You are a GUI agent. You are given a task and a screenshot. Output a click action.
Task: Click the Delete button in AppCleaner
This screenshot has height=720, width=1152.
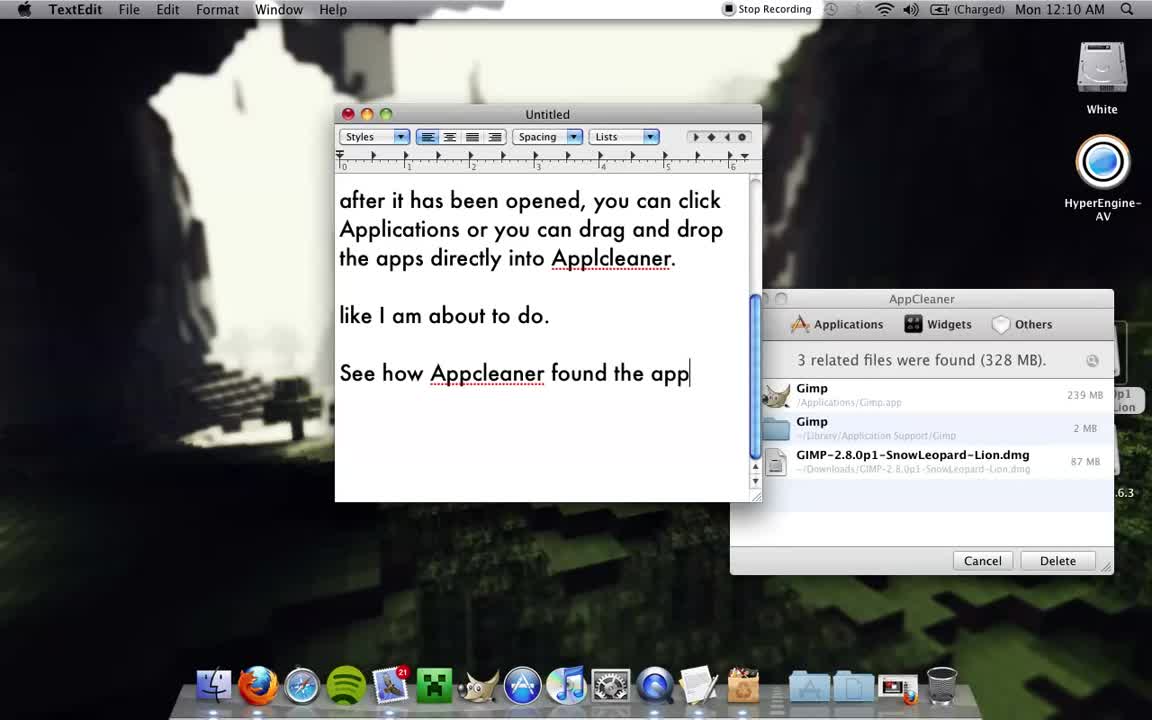[x=1058, y=561]
